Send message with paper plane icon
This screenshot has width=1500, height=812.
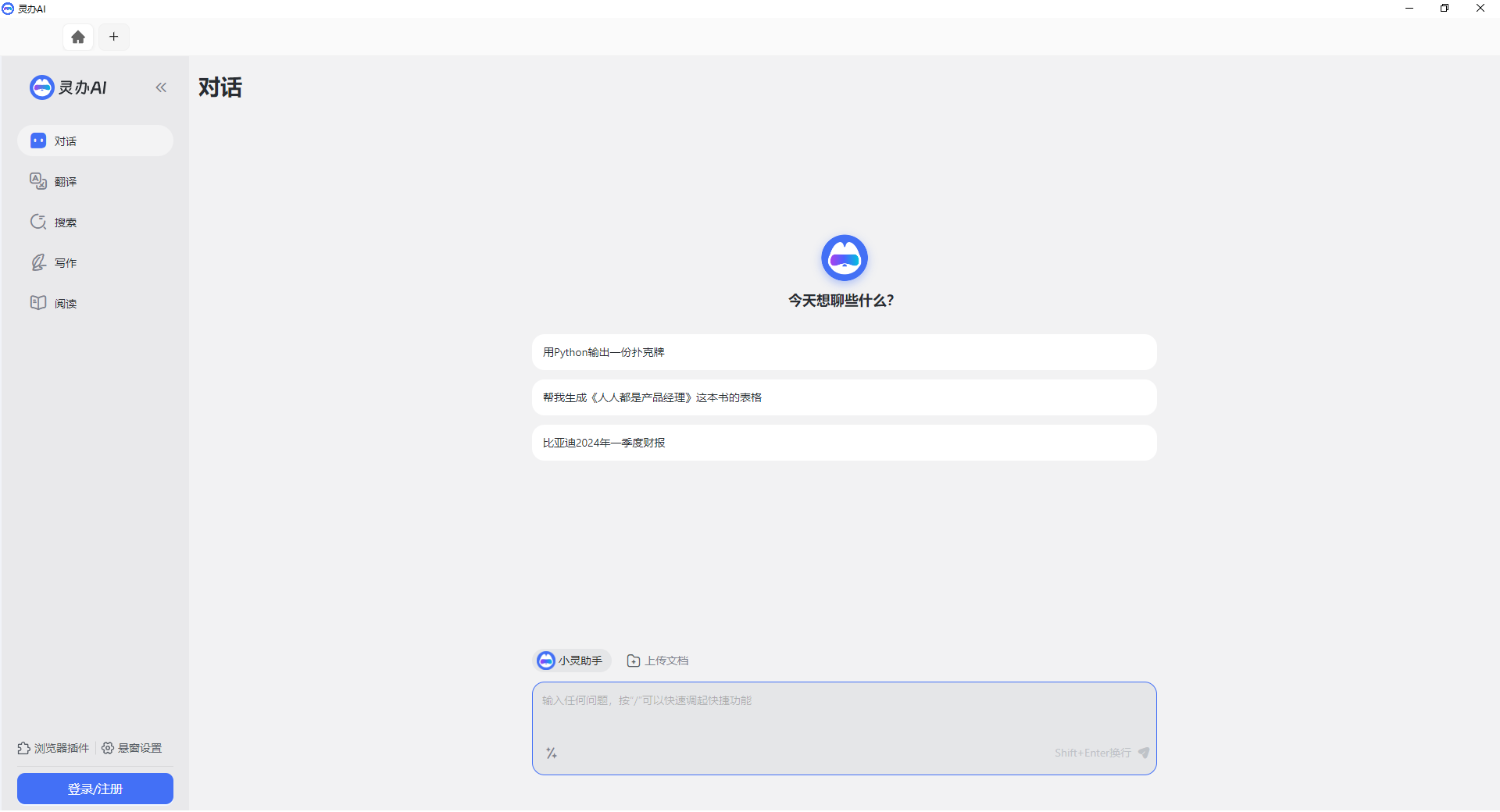[x=1144, y=753]
